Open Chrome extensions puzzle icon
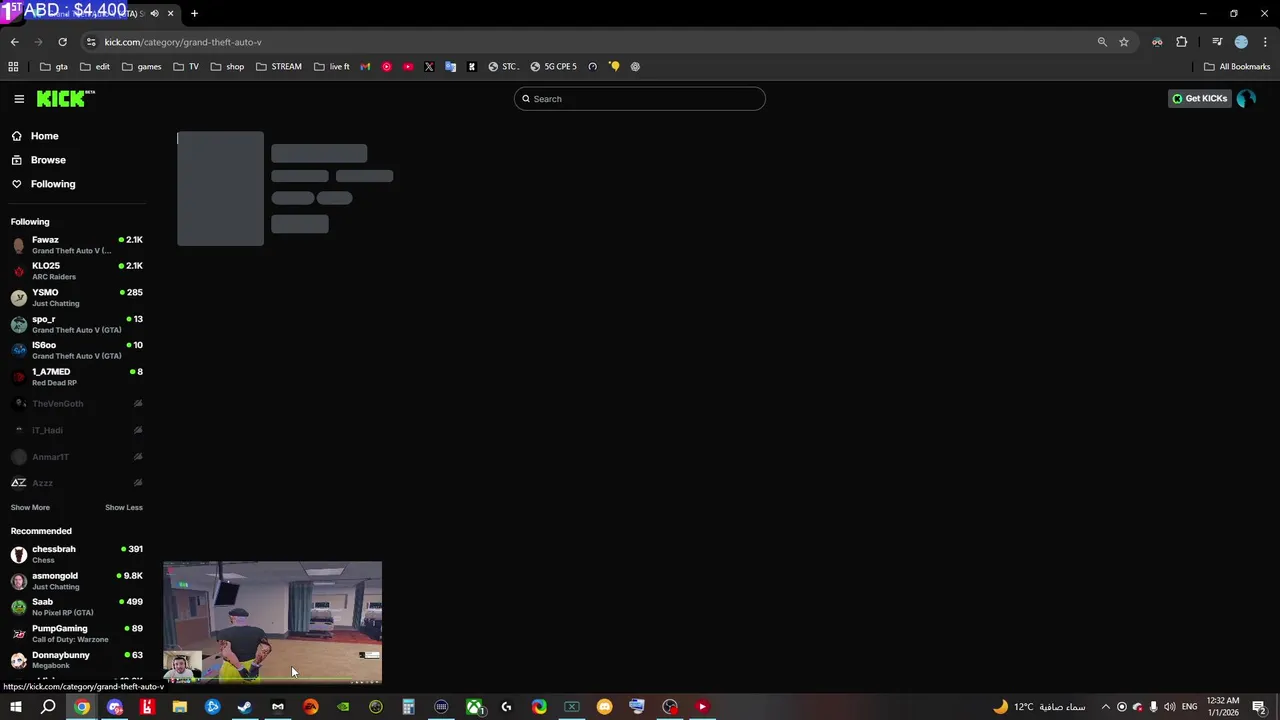 (x=1182, y=42)
